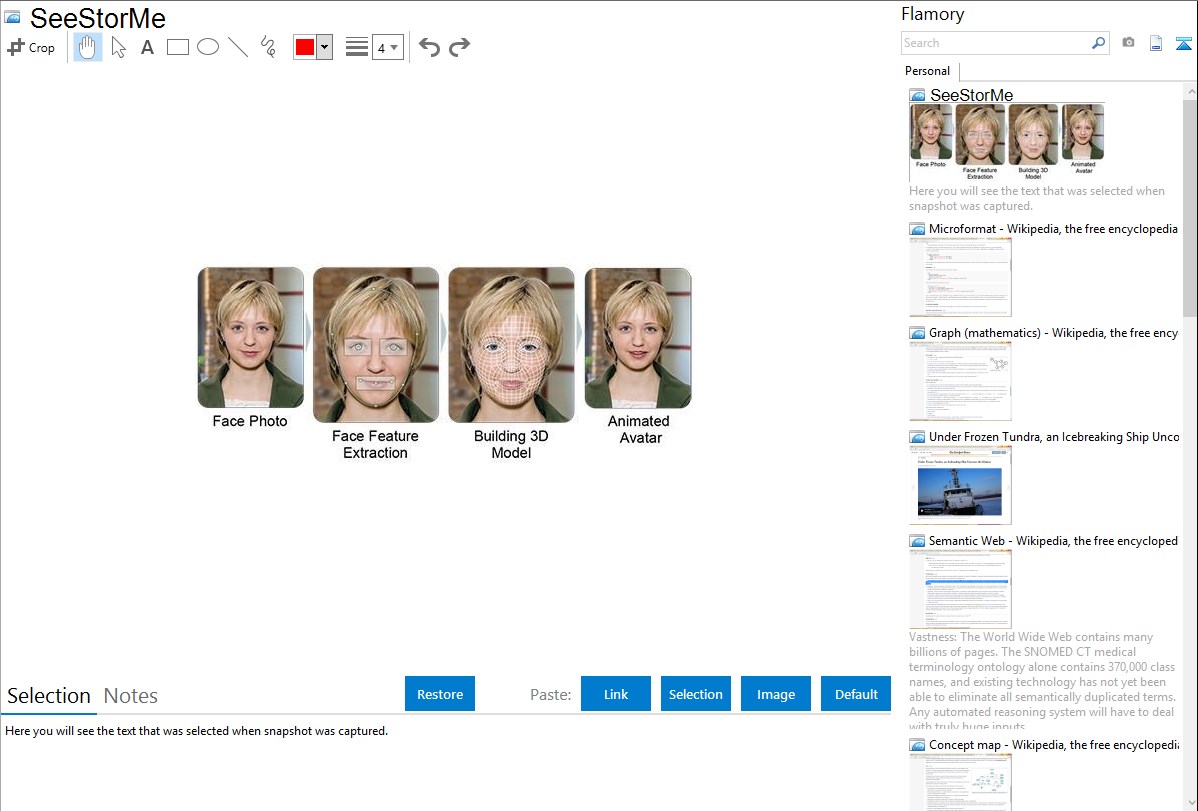Redo the last edit

click(459, 47)
